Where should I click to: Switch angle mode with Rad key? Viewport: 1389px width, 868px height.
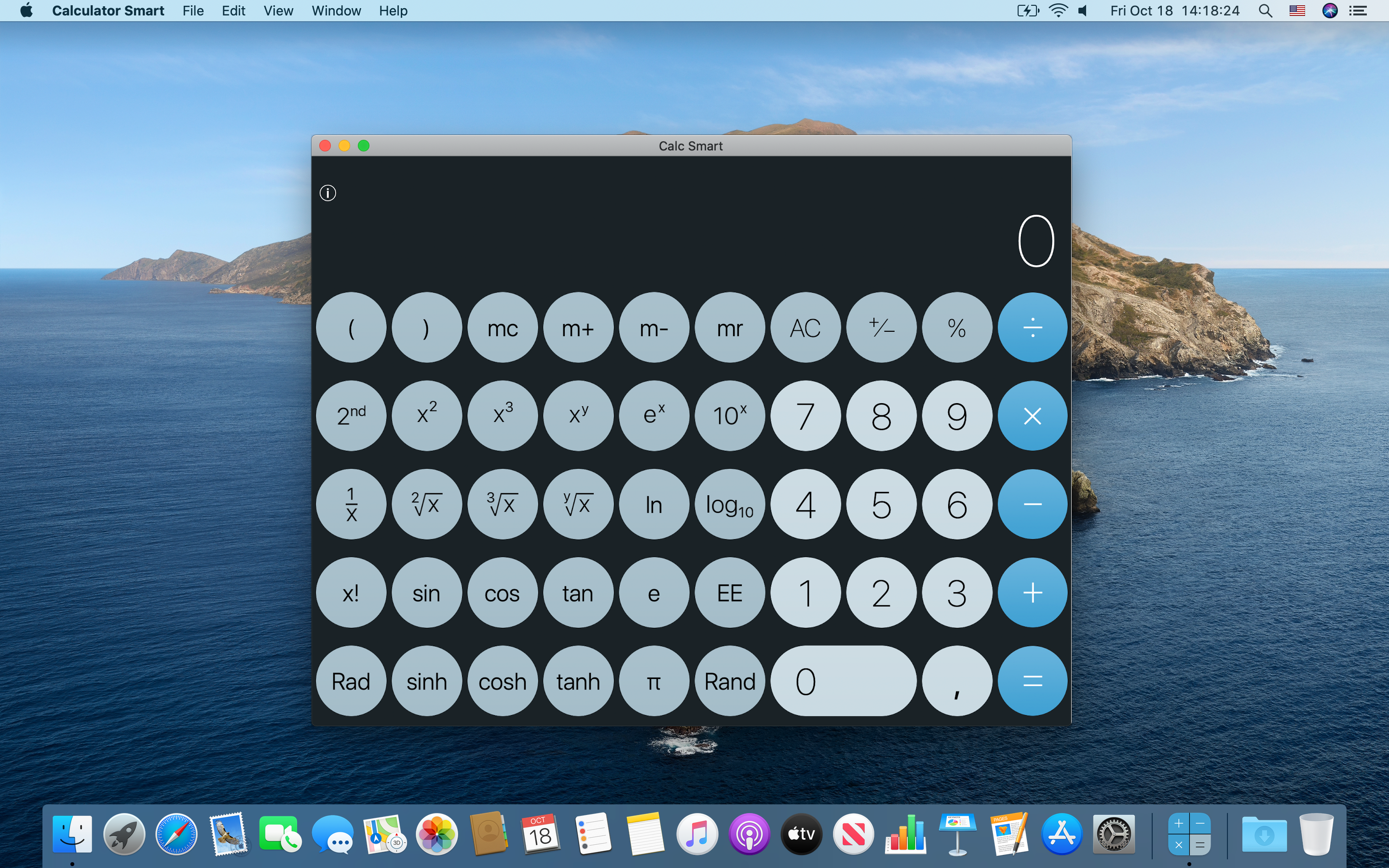pyautogui.click(x=351, y=681)
